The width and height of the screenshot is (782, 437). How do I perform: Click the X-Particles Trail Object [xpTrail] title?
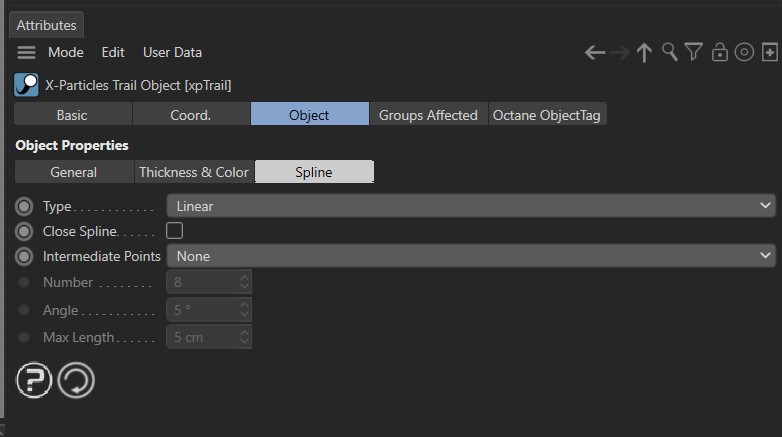(138, 85)
